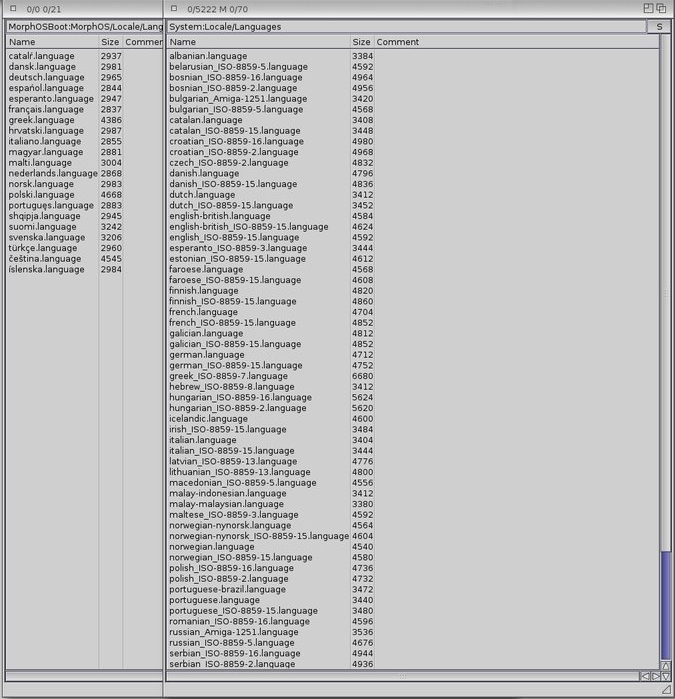Select greek_ISO-8859-7.language file

pos(228,376)
